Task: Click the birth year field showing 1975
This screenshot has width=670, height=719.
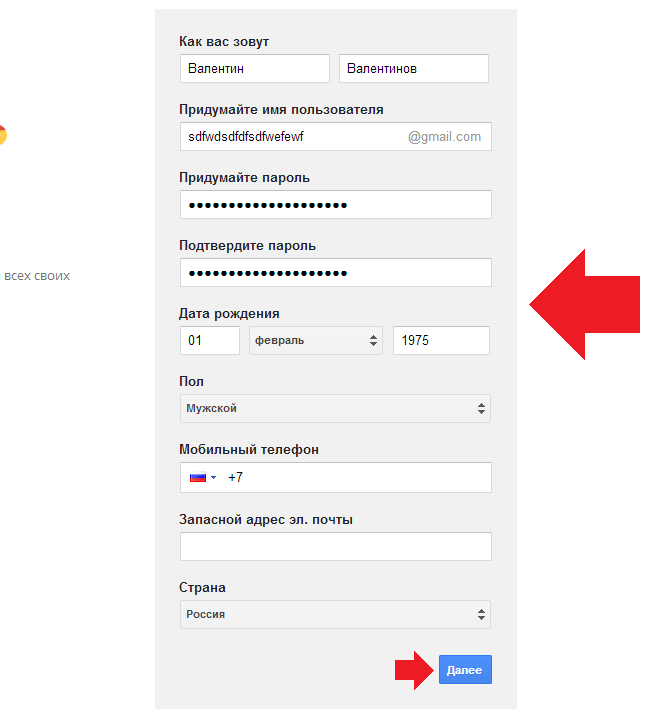Action: pos(440,340)
